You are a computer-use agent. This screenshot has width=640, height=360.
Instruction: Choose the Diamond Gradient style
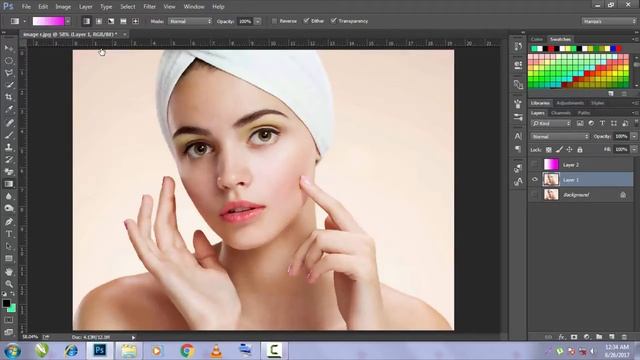pos(136,21)
